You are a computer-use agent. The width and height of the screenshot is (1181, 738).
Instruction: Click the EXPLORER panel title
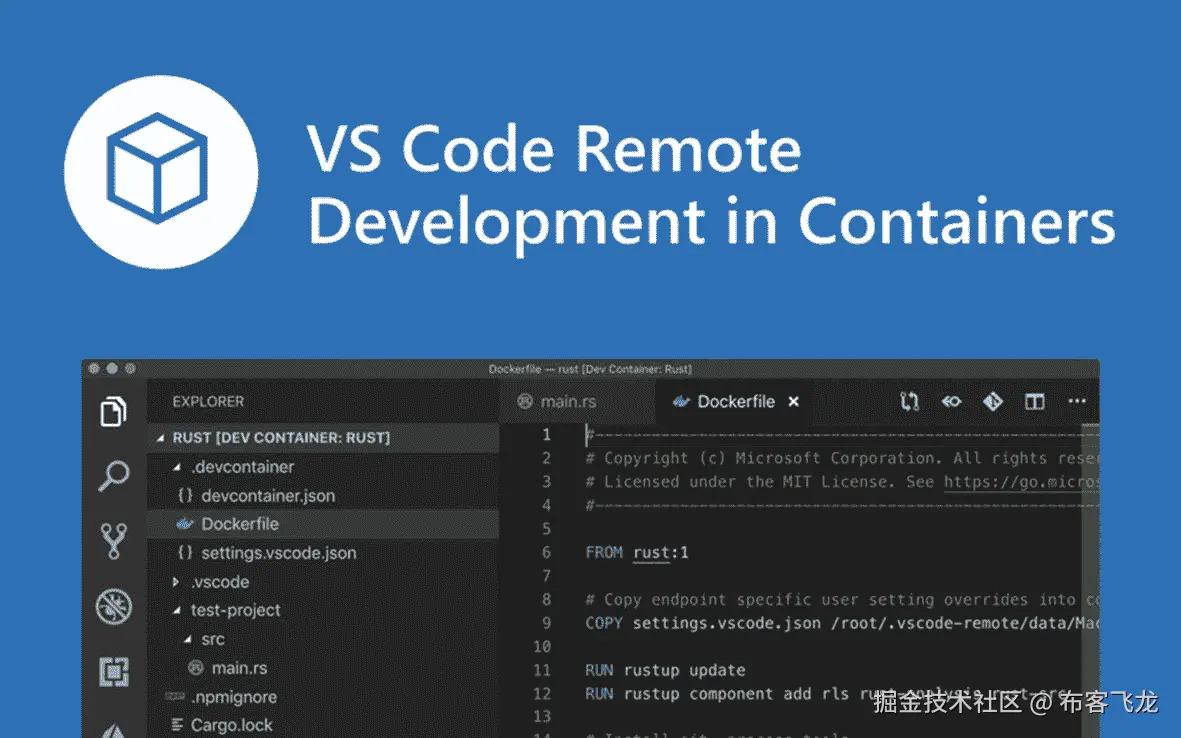[x=208, y=401]
